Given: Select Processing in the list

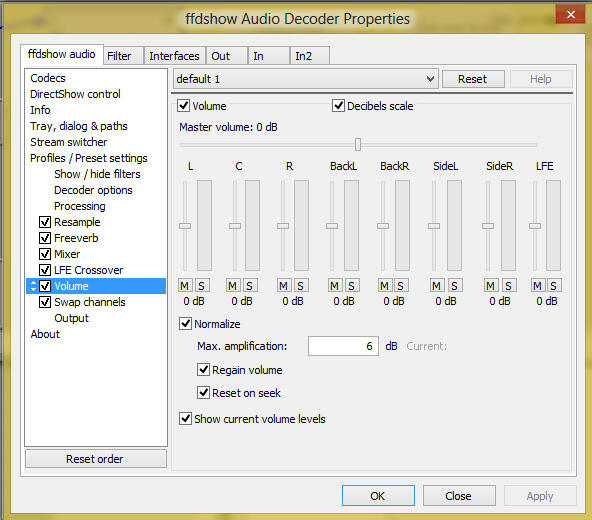Looking at the screenshot, I should [80, 206].
